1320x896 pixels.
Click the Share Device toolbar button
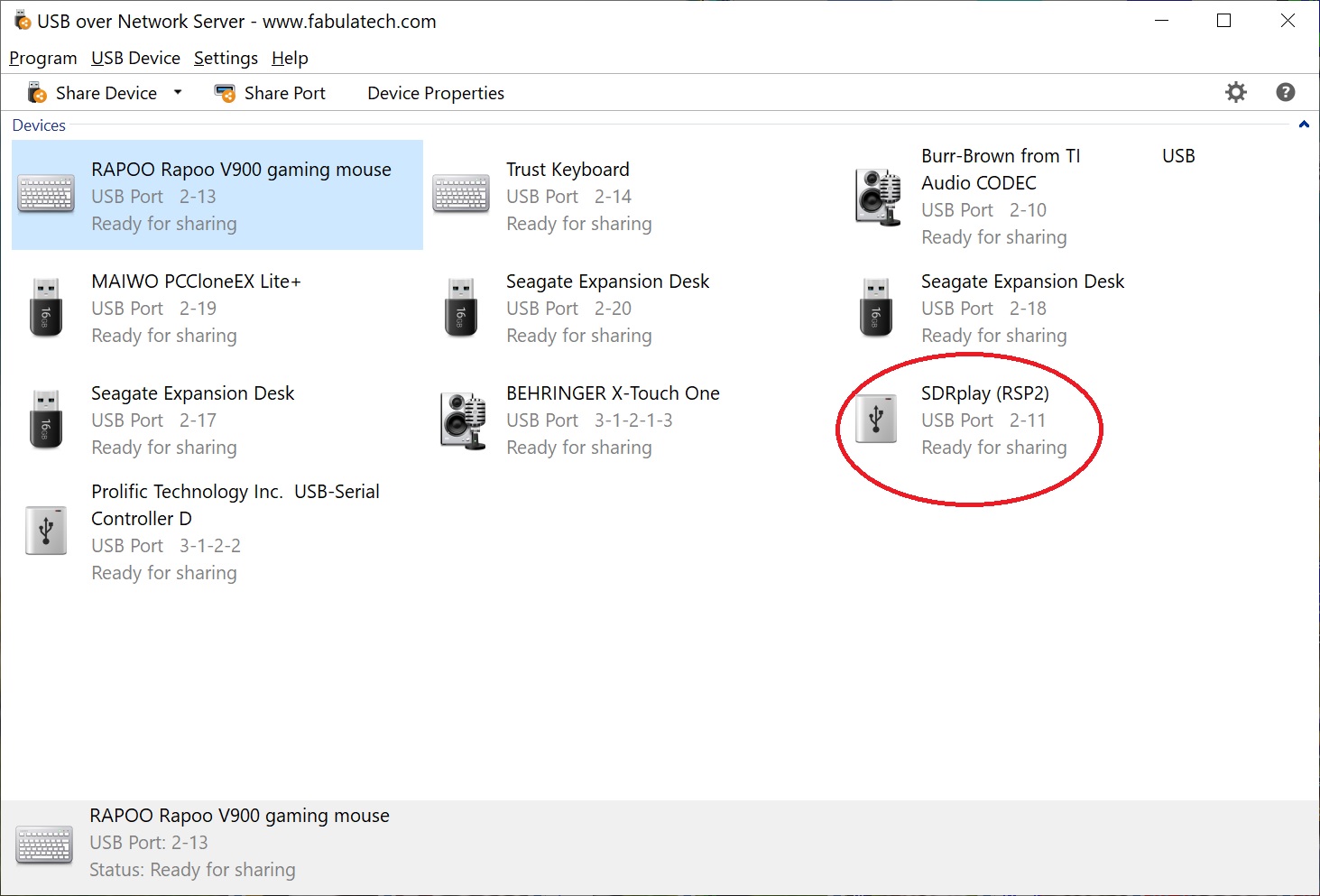(x=93, y=93)
